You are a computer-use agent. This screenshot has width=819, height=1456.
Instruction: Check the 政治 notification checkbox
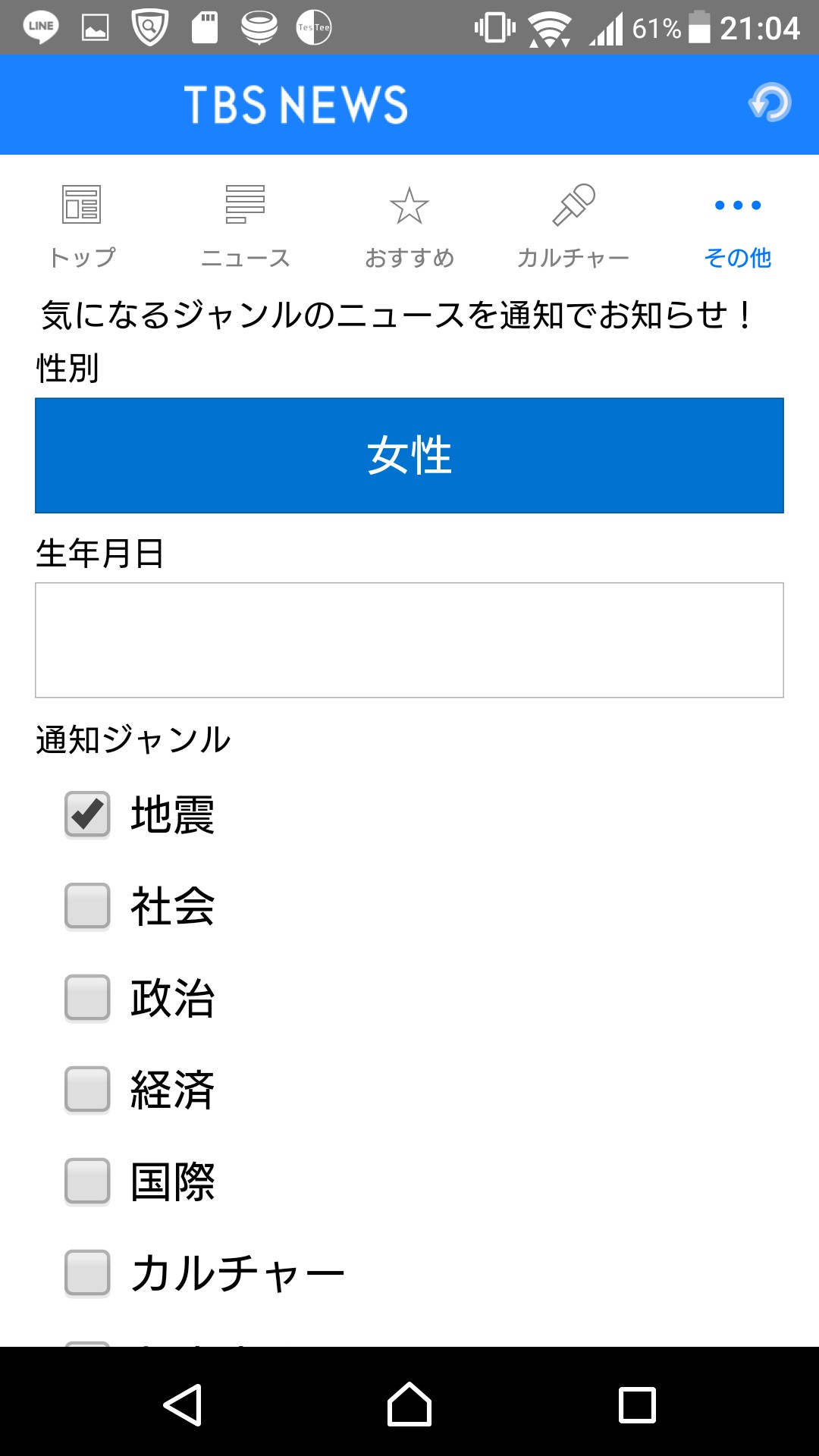point(87,998)
